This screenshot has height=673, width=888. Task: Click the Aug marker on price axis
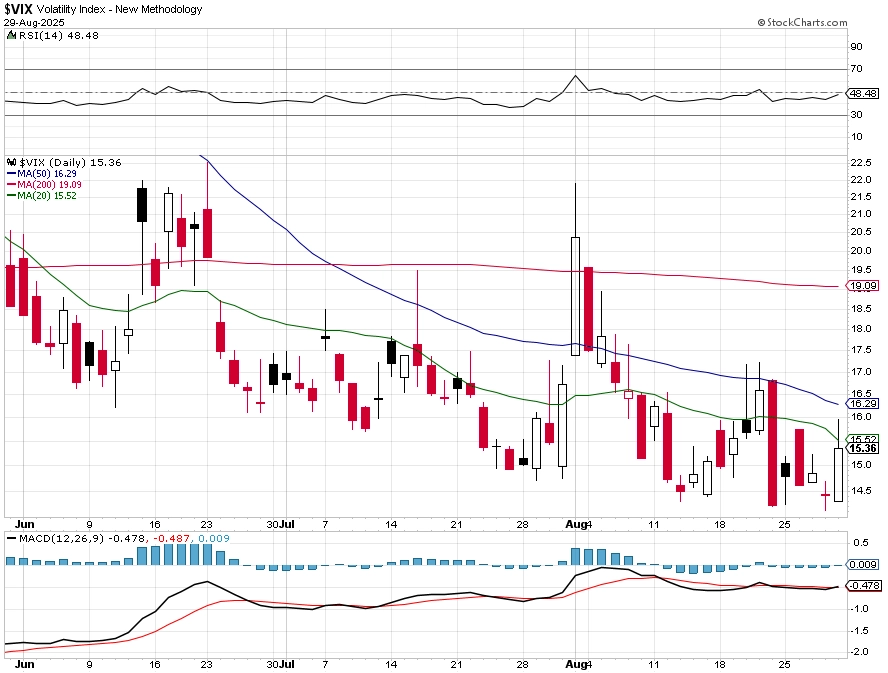575,525
